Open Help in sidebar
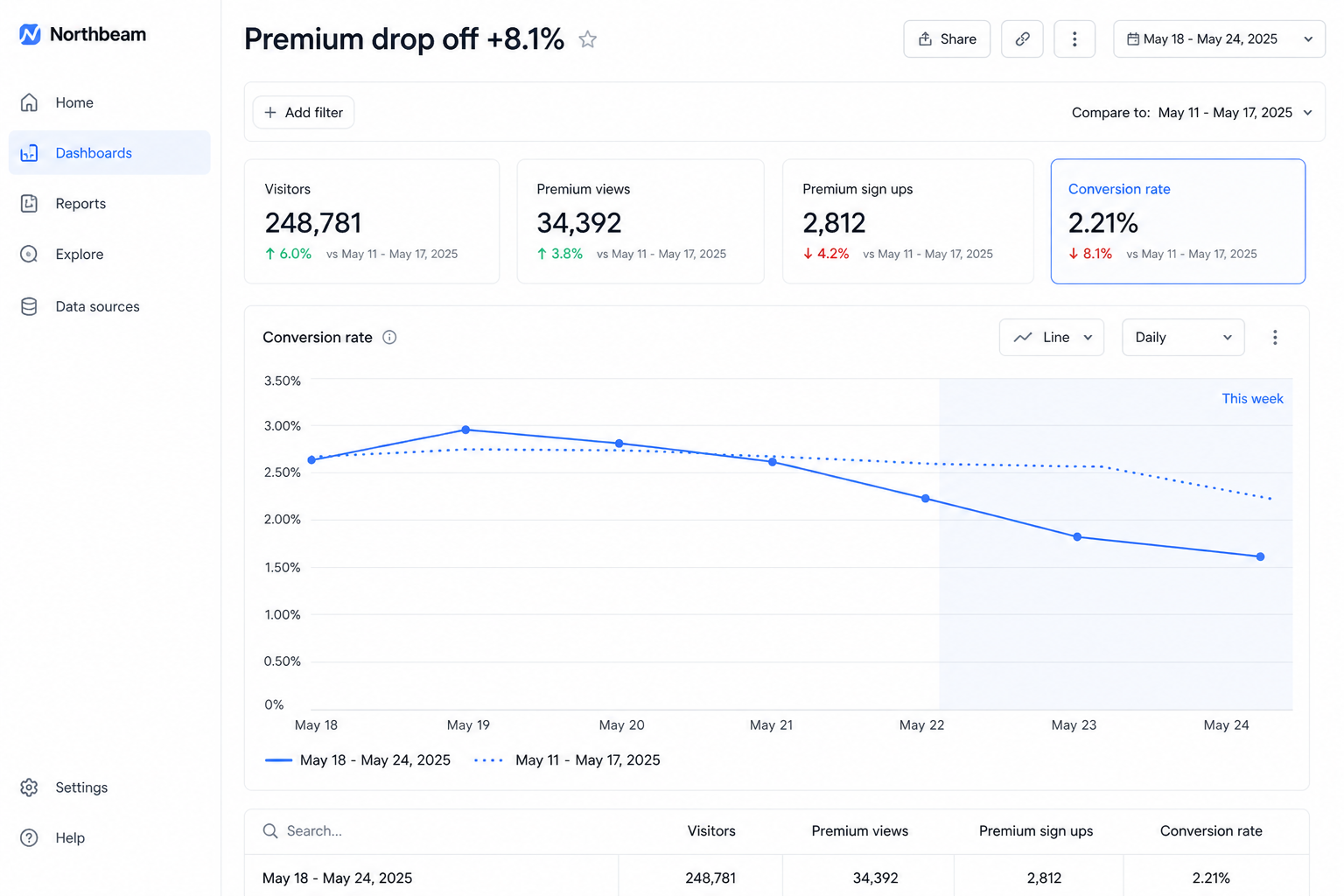The width and height of the screenshot is (1344, 896). pyautogui.click(x=109, y=838)
